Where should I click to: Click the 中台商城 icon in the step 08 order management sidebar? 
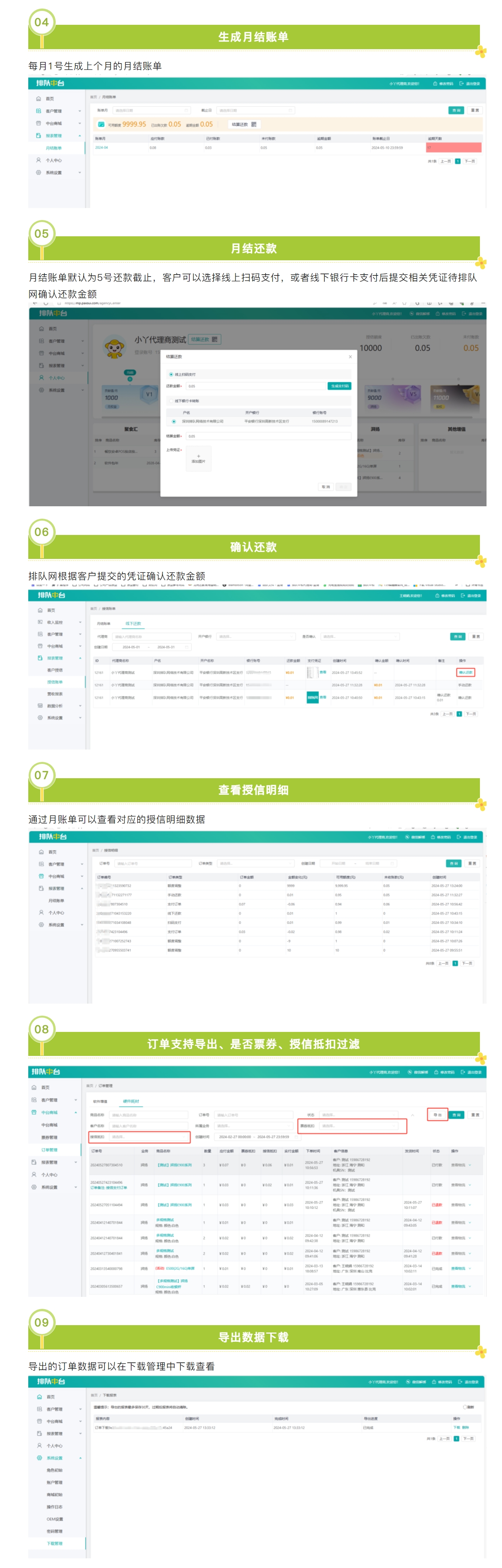pos(34,1112)
